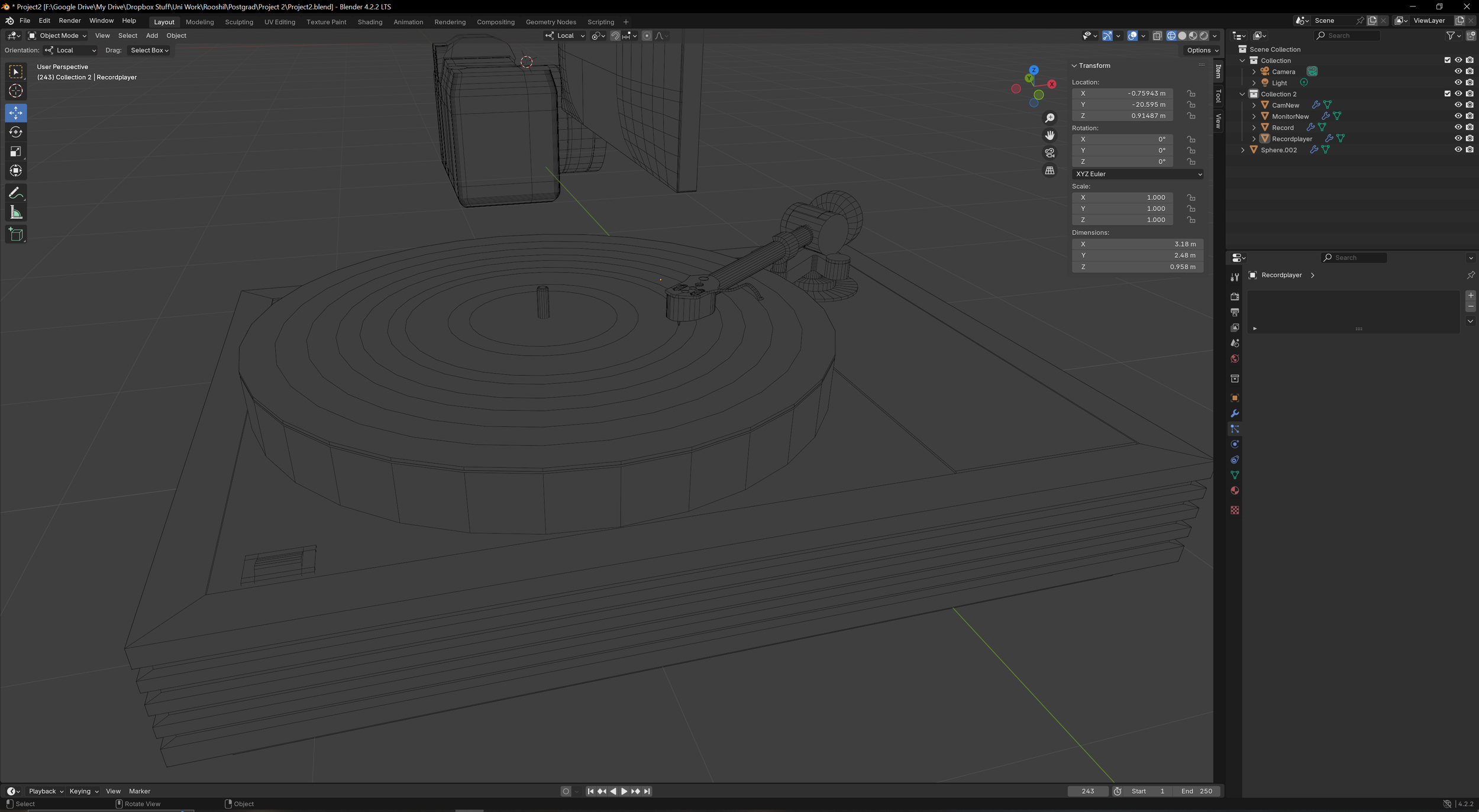Open the XYZ Euler rotation mode dropdown
Viewport: 1479px width, 812px height.
pyautogui.click(x=1137, y=174)
